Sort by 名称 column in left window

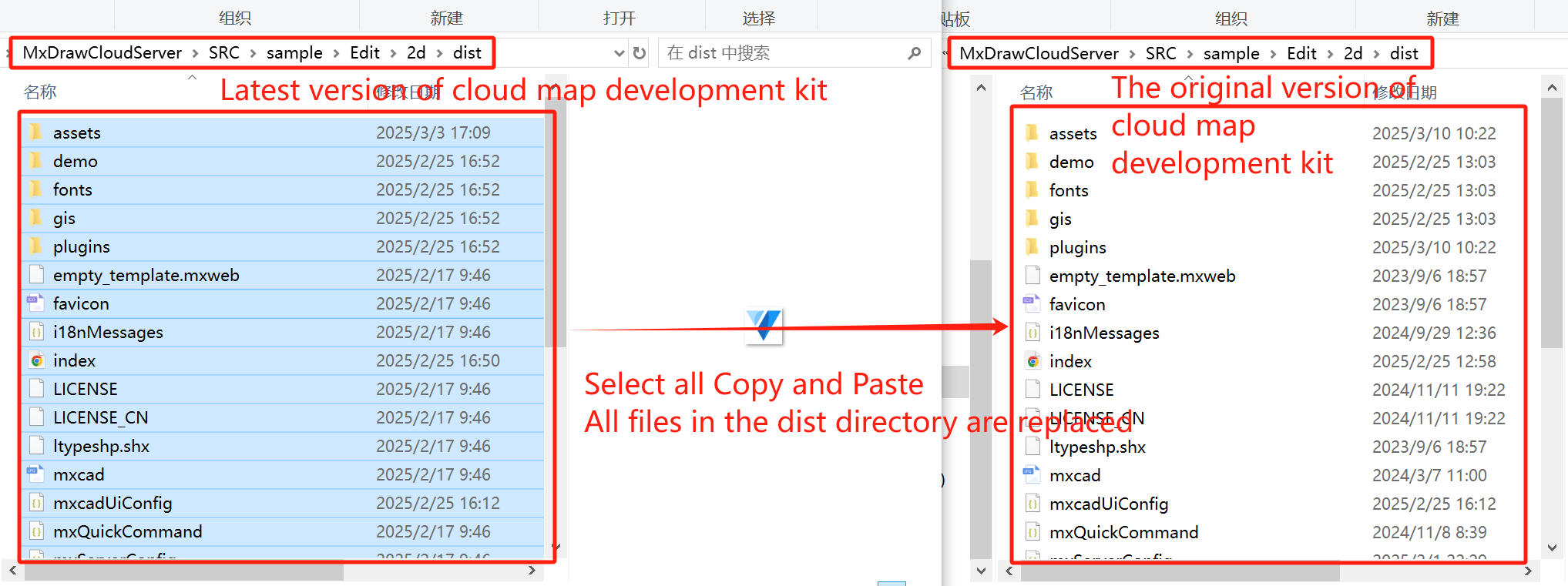tap(40, 92)
